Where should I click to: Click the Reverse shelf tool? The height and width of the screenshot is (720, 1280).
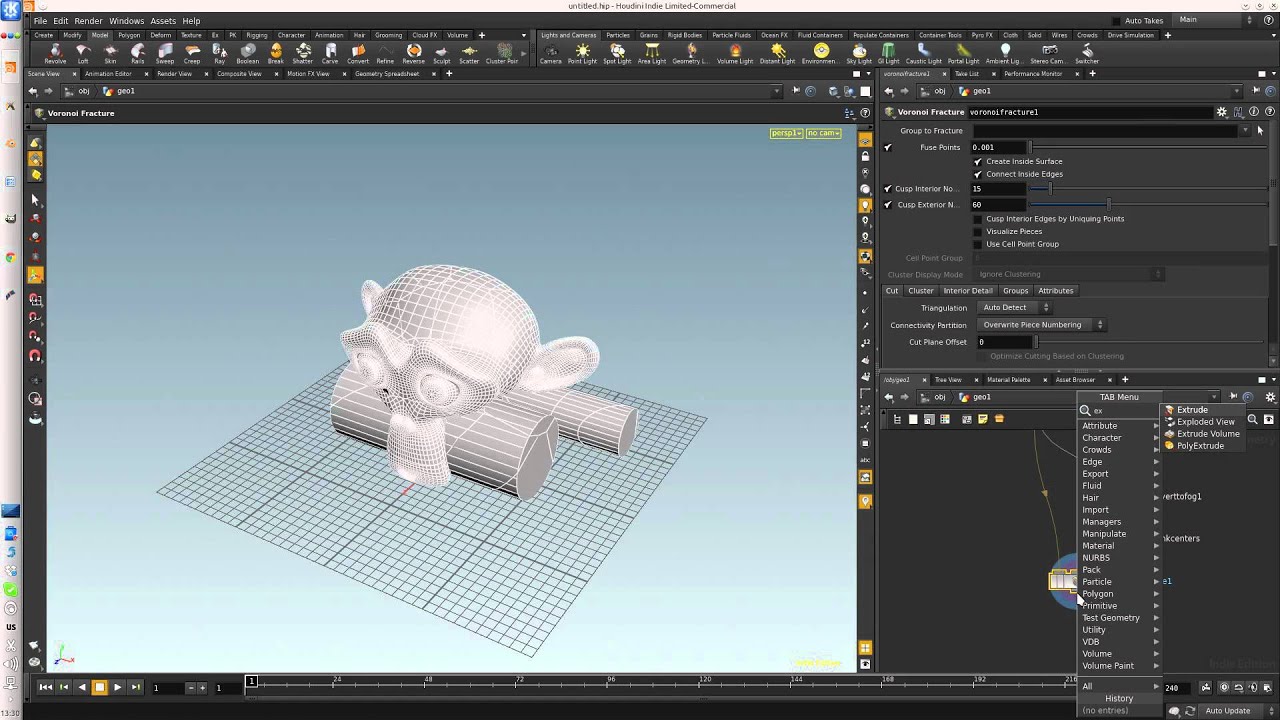[413, 54]
